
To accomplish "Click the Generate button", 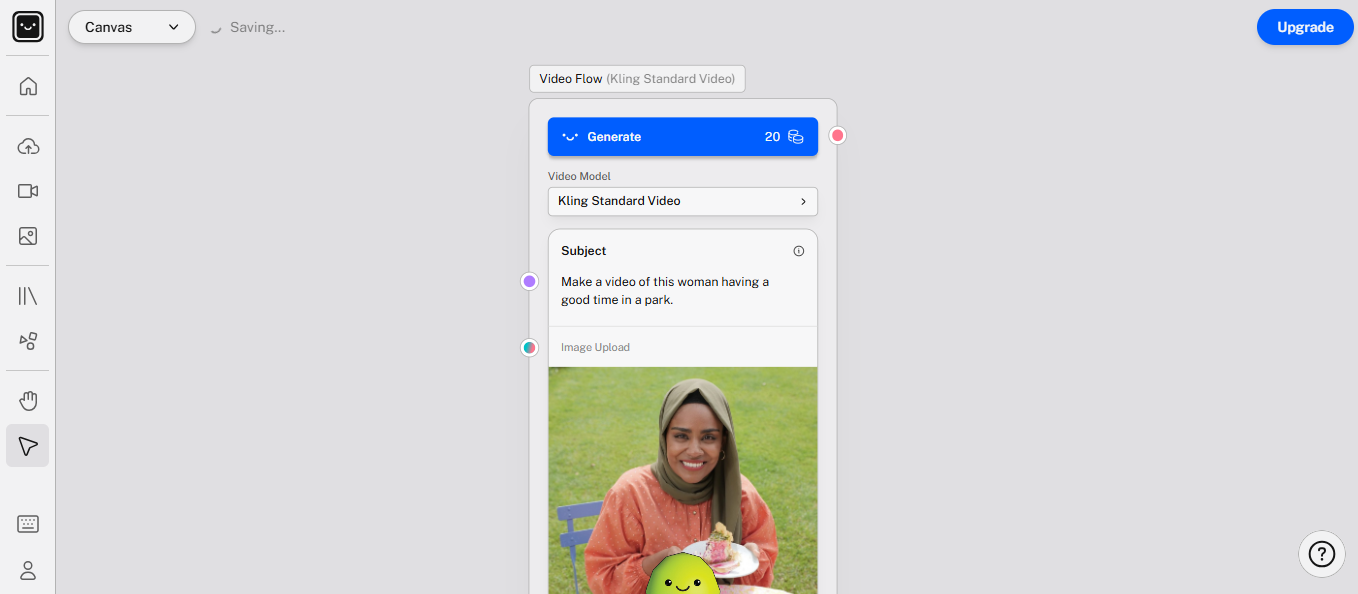I will tap(683, 137).
